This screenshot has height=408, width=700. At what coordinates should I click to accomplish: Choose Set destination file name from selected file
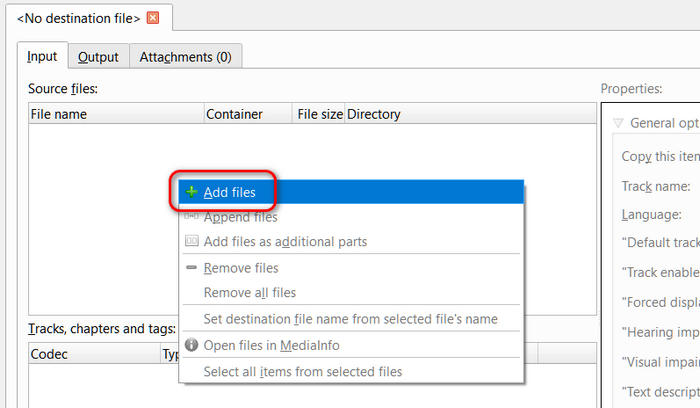pyautogui.click(x=351, y=319)
